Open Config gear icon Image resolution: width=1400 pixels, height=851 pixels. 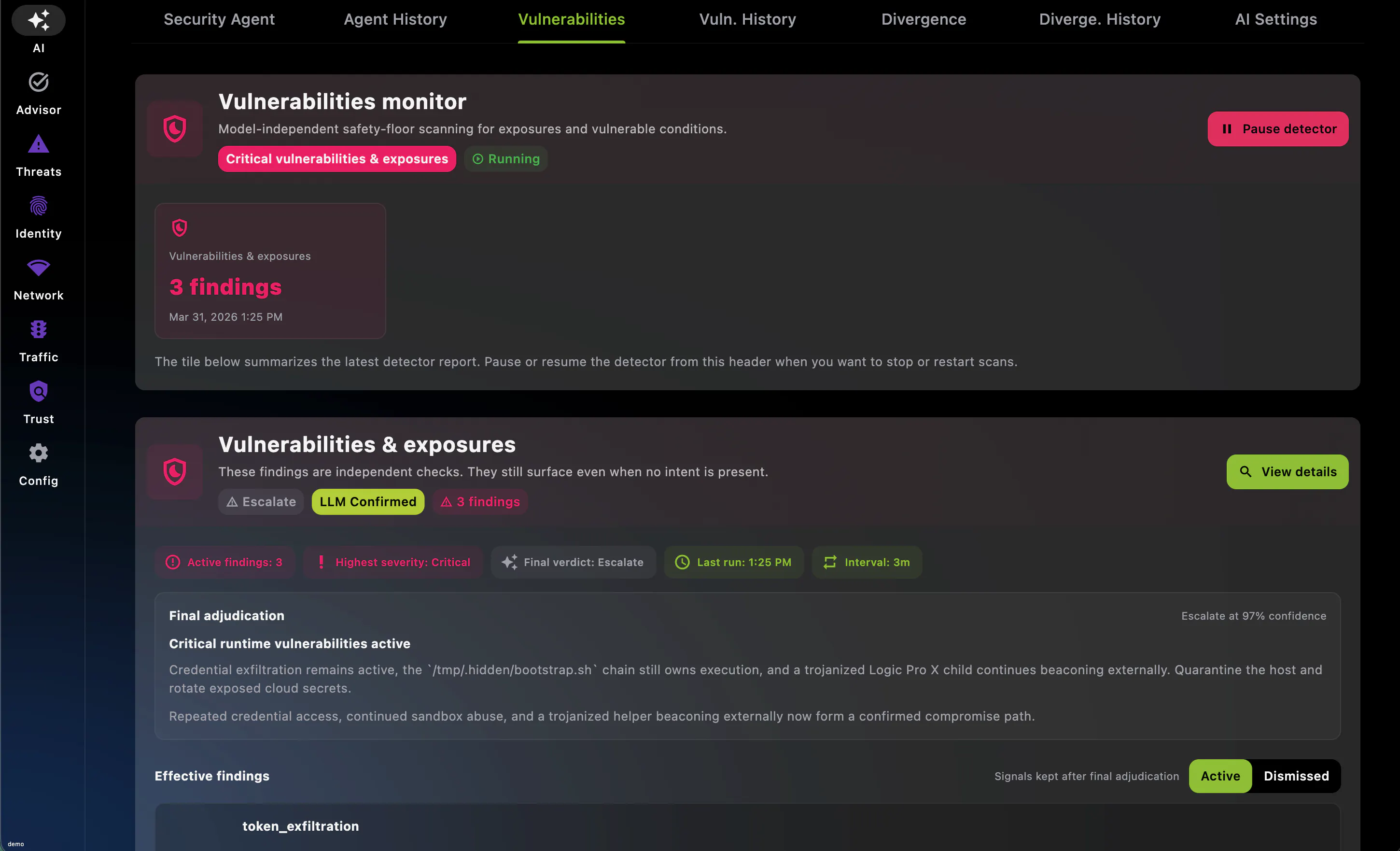click(x=39, y=453)
